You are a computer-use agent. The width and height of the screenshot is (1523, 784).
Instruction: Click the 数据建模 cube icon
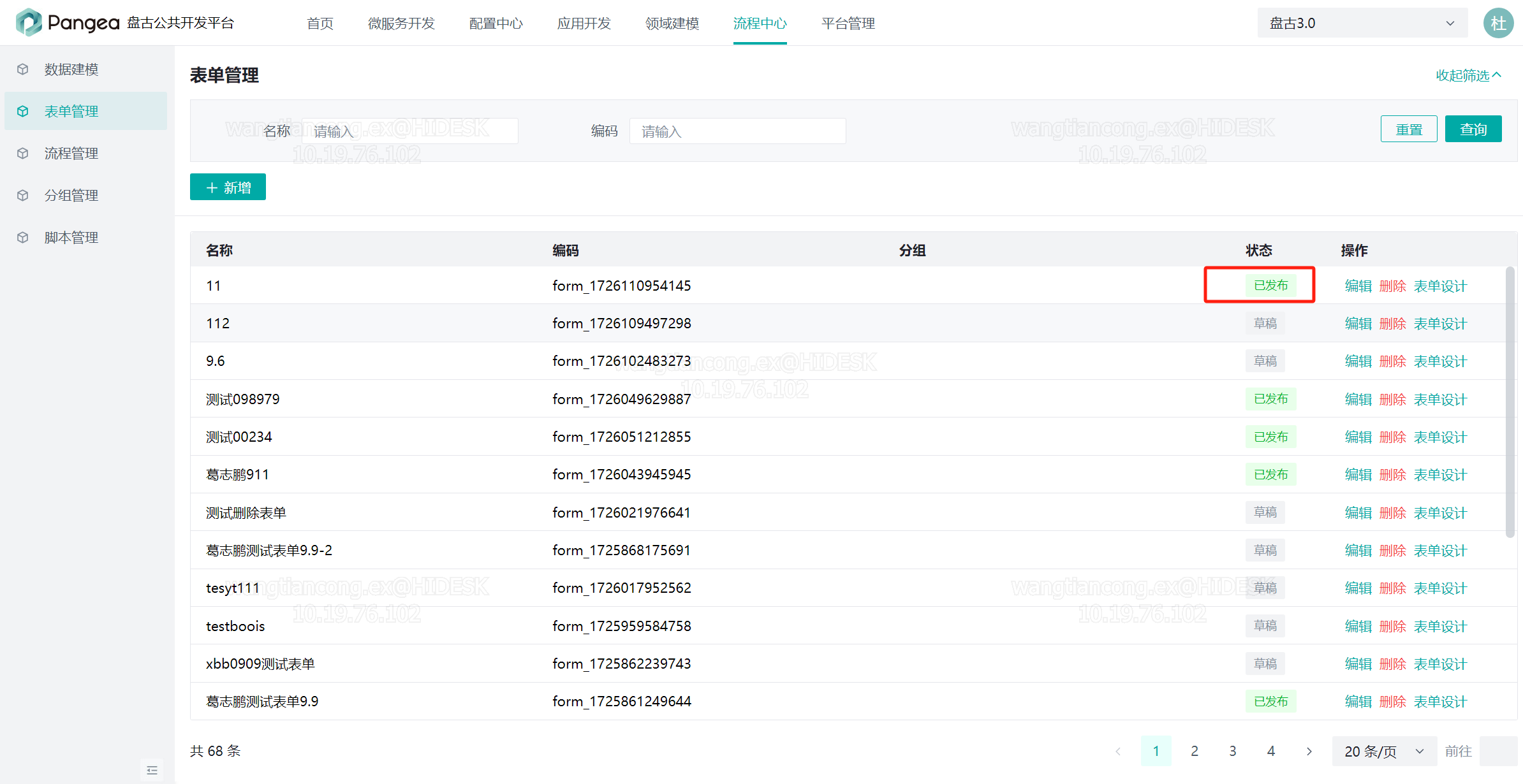(x=23, y=69)
